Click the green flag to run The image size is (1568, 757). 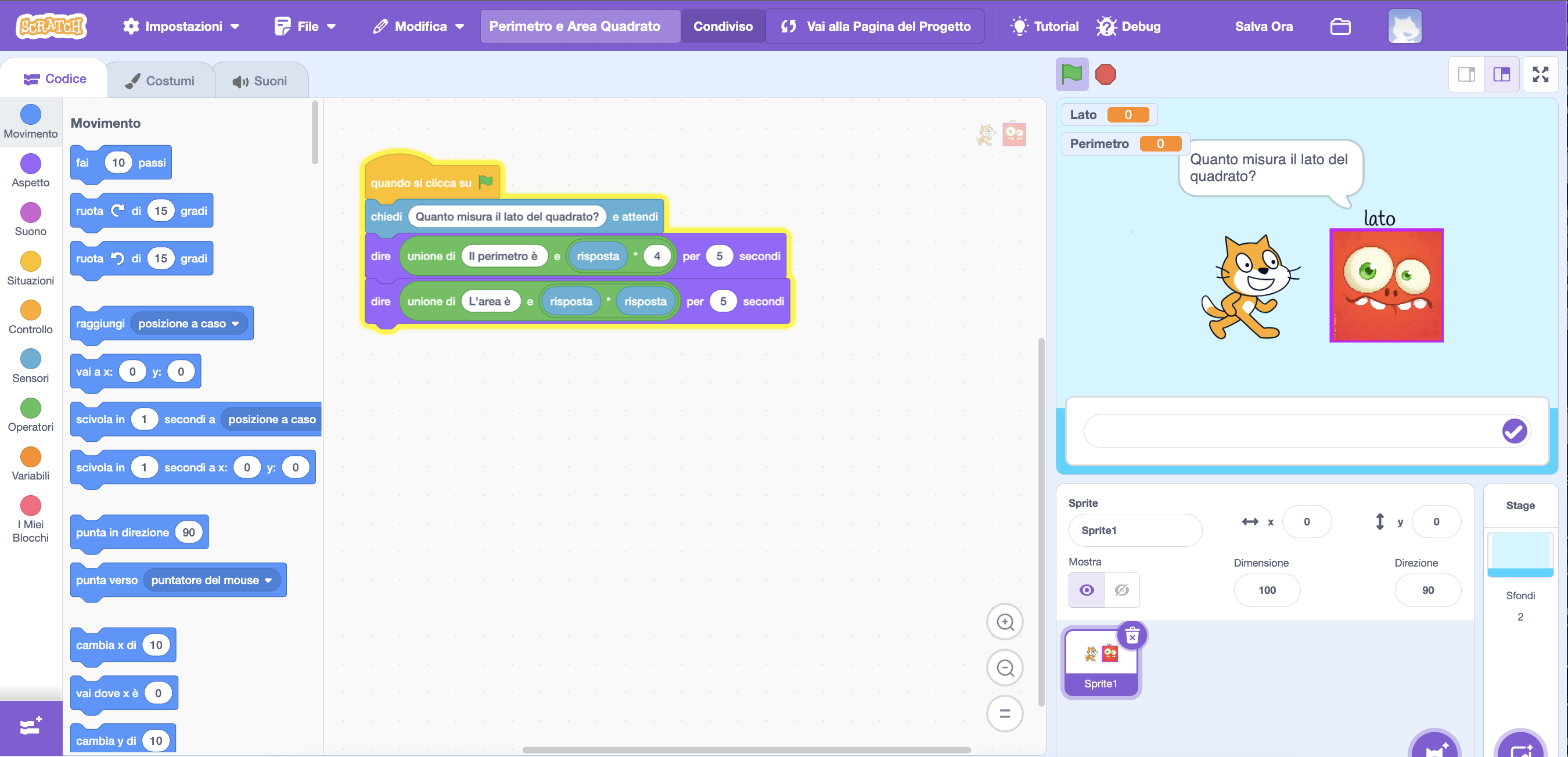[x=1071, y=75]
